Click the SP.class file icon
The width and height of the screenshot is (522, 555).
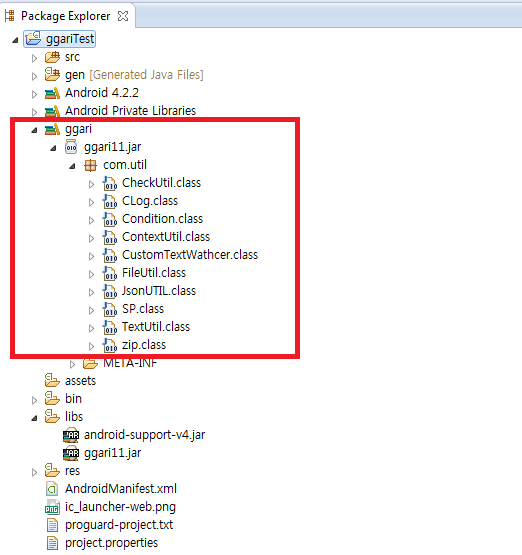tap(110, 309)
